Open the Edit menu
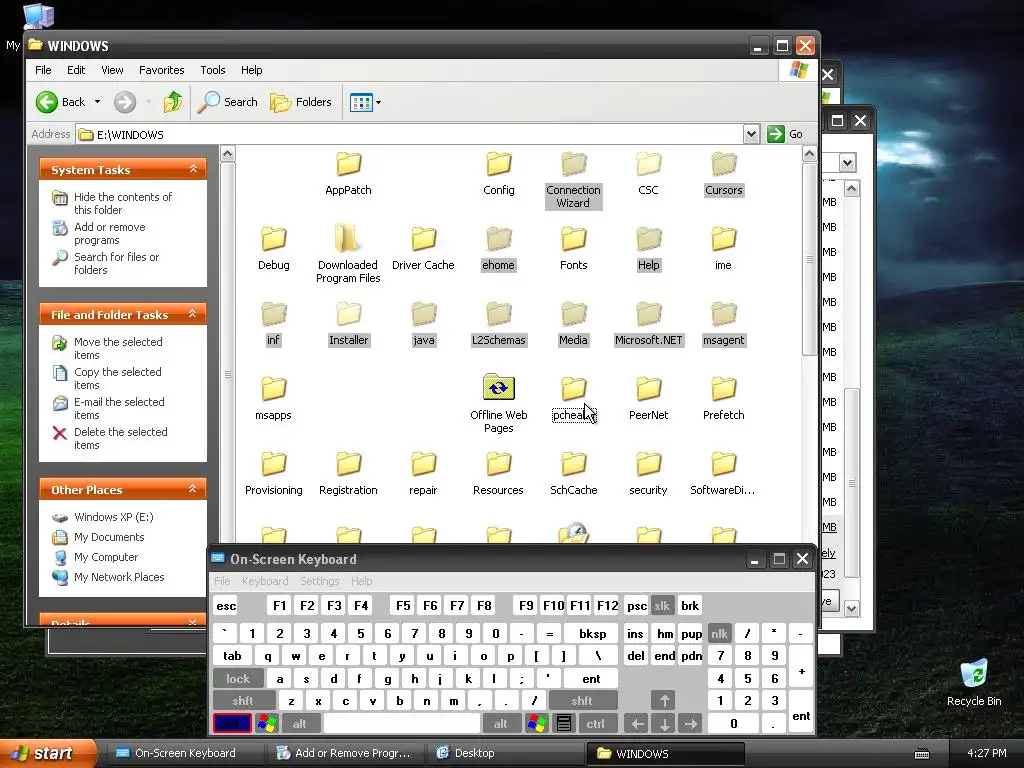 point(76,70)
